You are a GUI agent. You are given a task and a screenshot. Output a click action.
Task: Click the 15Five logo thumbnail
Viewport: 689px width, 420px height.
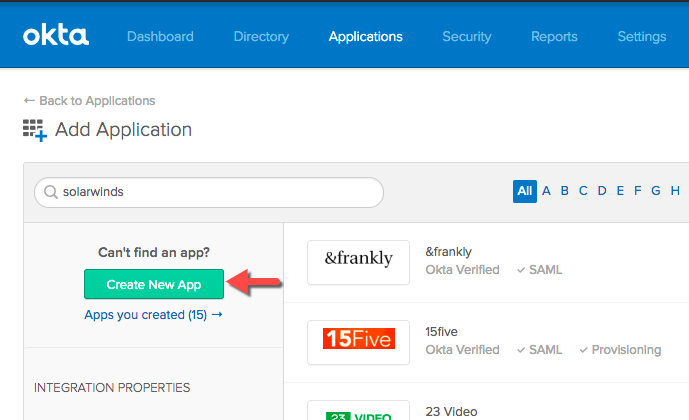click(x=359, y=342)
